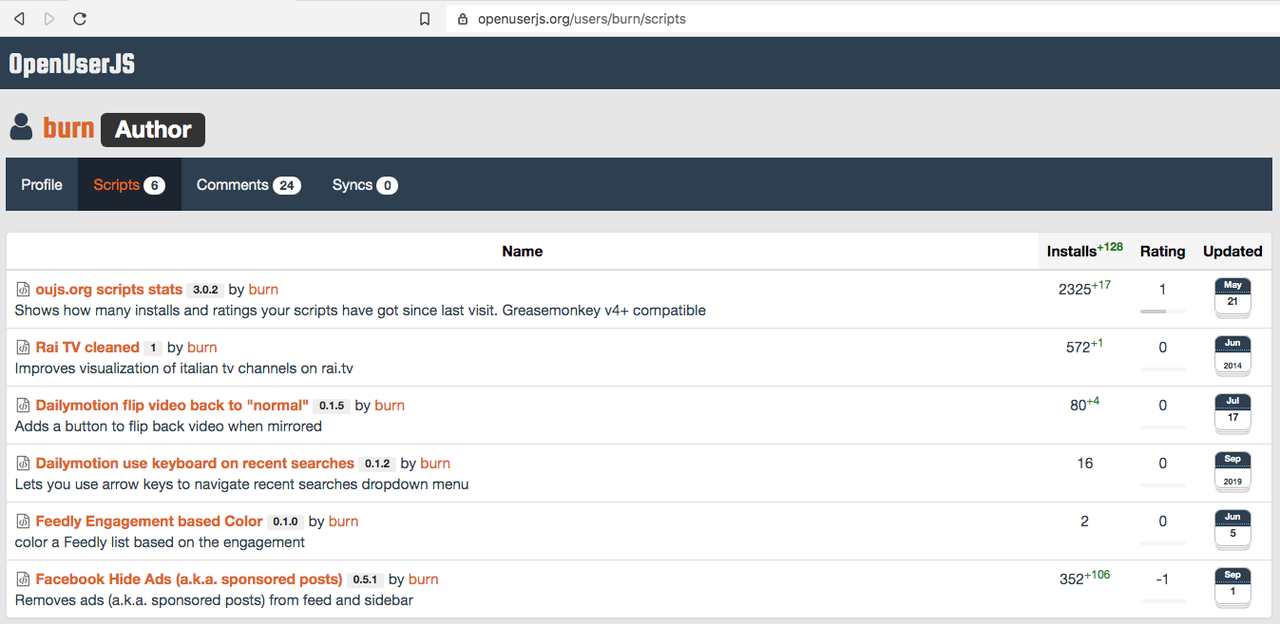Screen dimensions: 1280x624
Task: Click the 0.1.2 version badge
Action: (x=377, y=464)
